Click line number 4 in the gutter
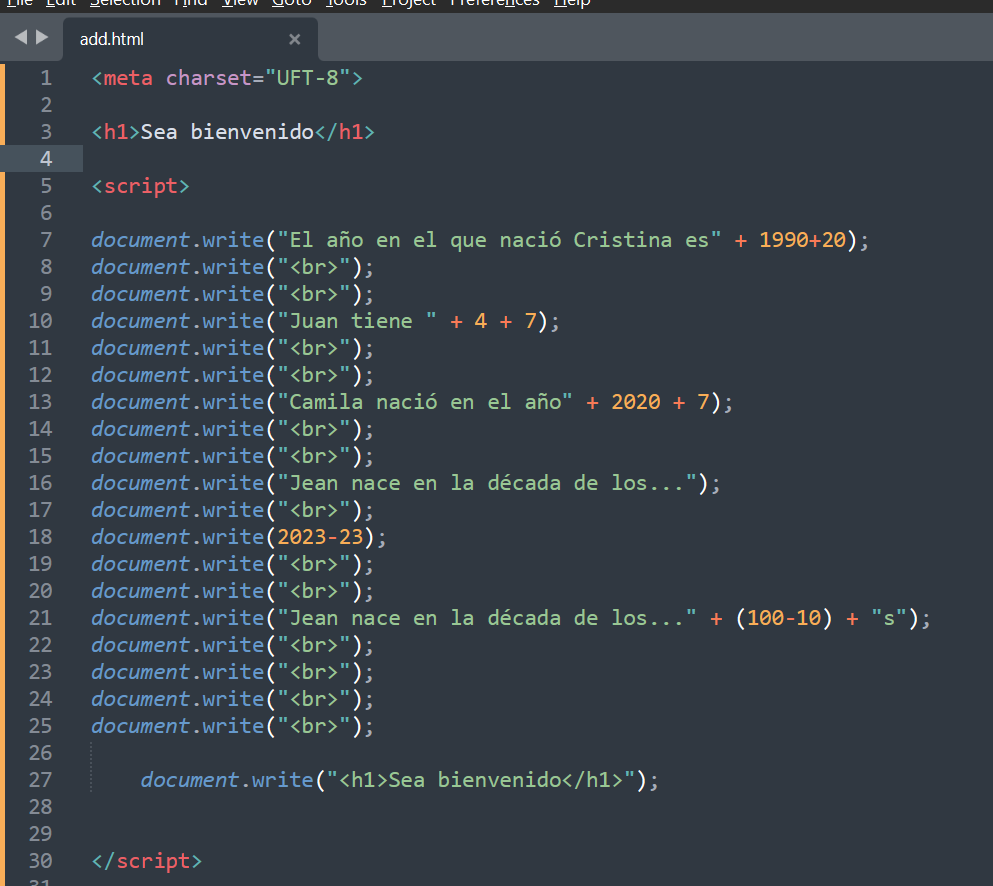Screen dimensions: 993x886 pos(46,159)
